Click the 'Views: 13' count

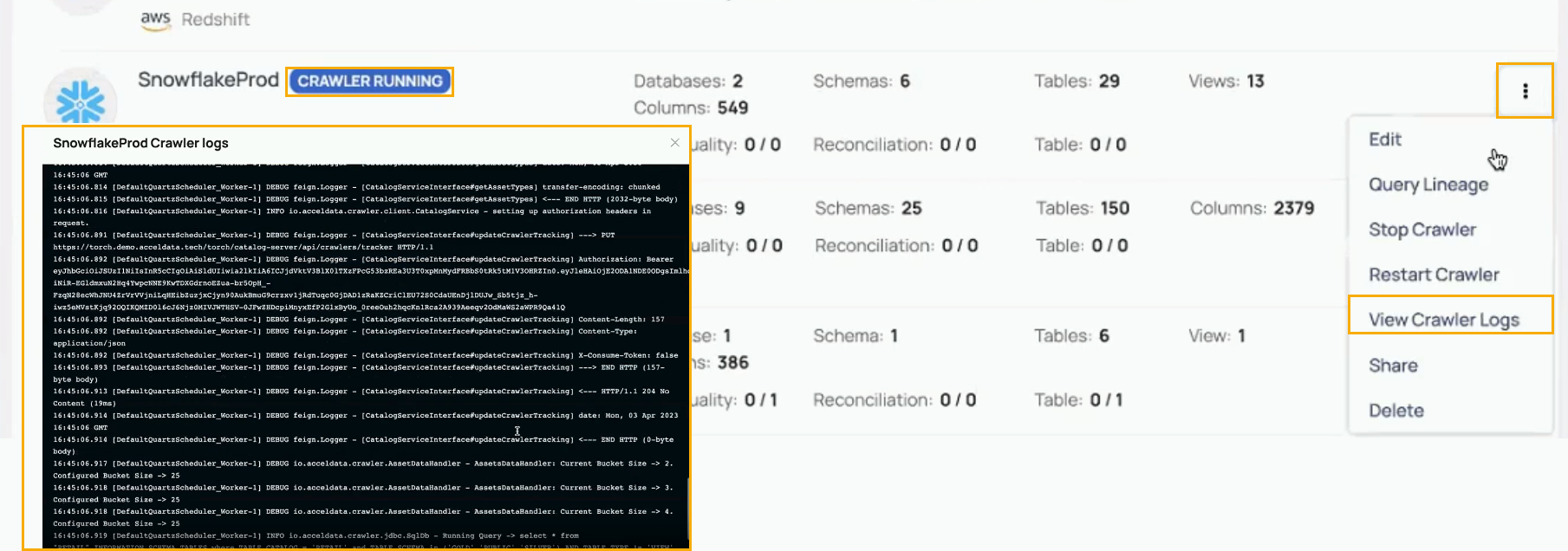click(1226, 81)
